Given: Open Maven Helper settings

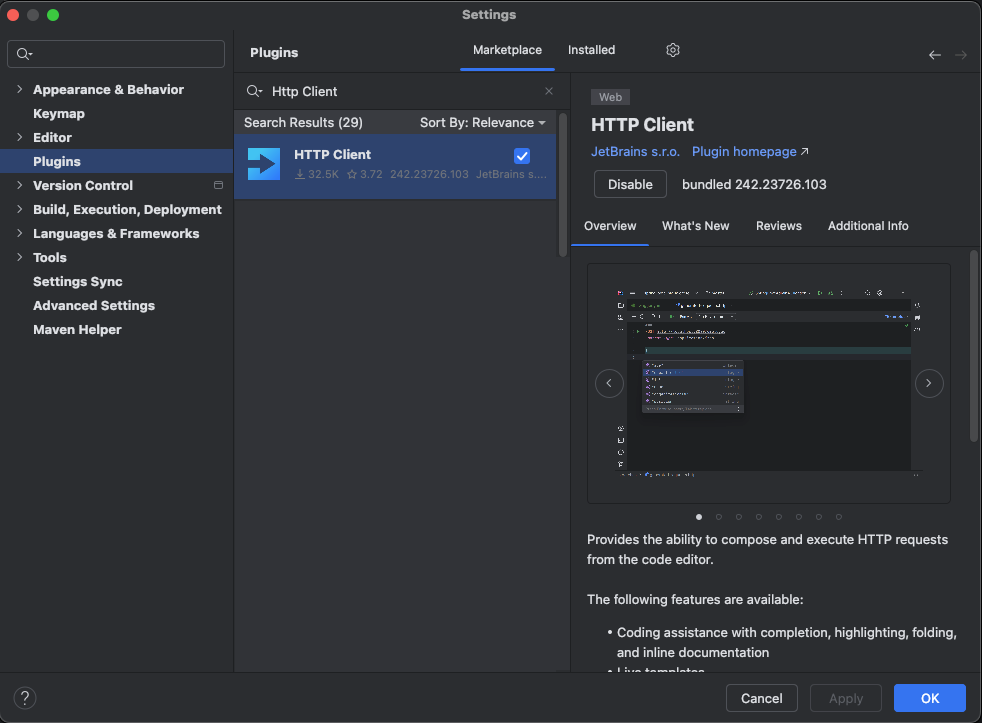Looking at the screenshot, I should [x=77, y=329].
